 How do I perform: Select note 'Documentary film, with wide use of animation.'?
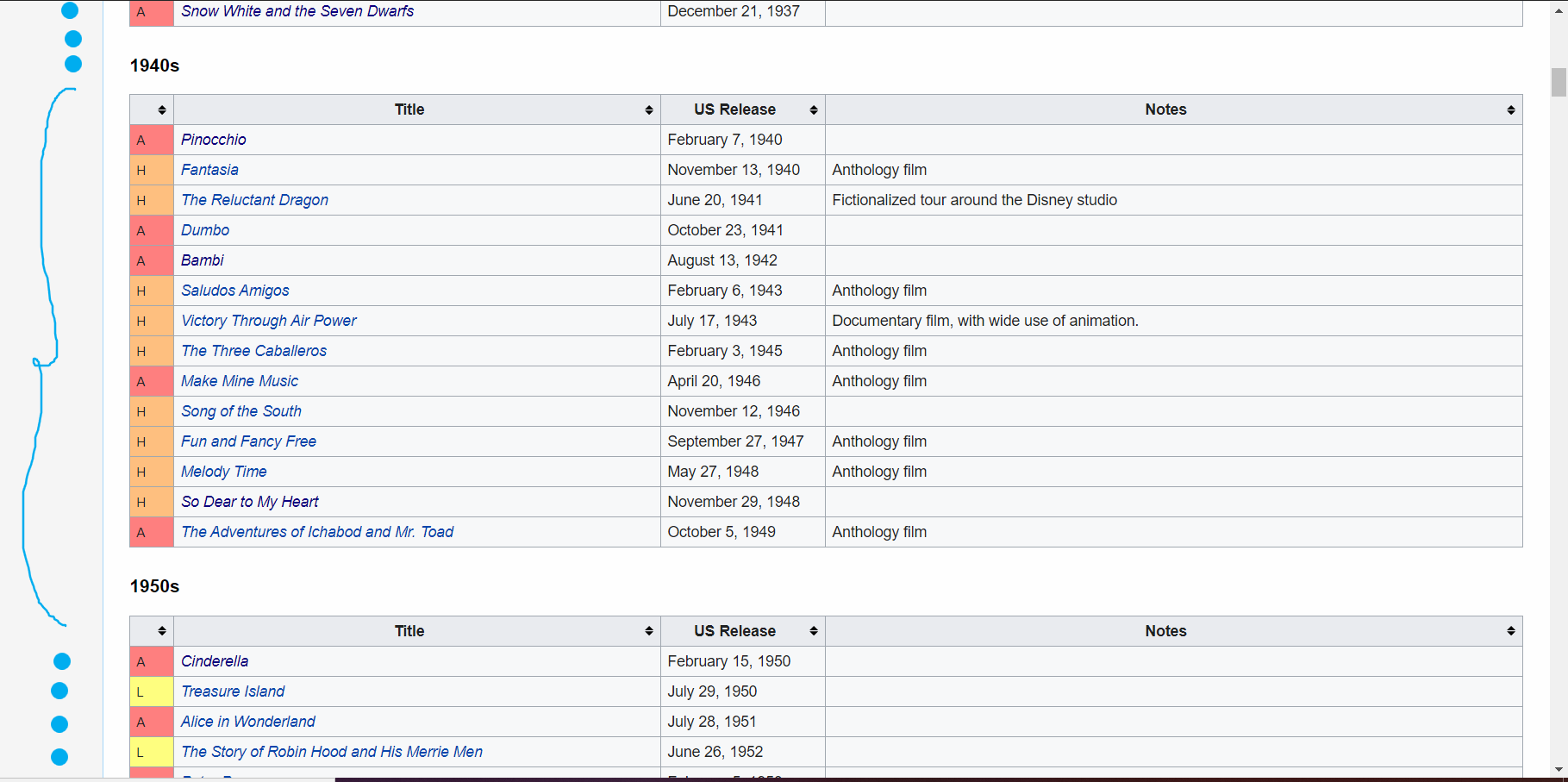click(x=985, y=321)
